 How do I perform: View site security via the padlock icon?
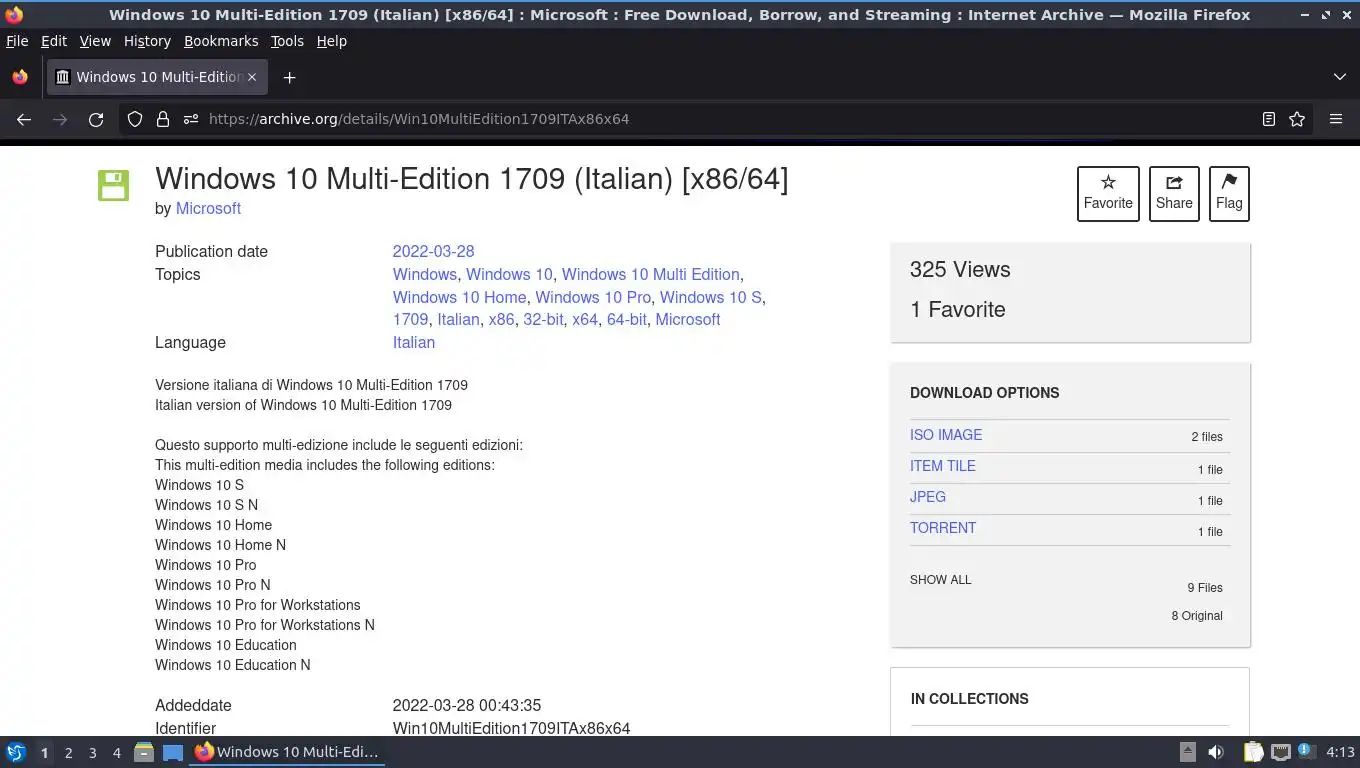click(x=163, y=119)
